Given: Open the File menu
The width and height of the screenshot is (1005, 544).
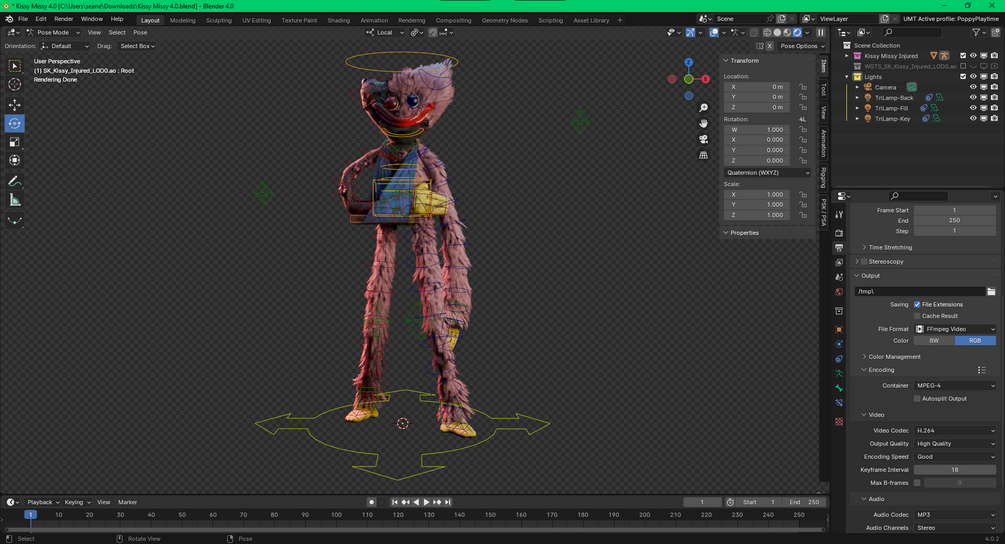Looking at the screenshot, I should (x=23, y=19).
